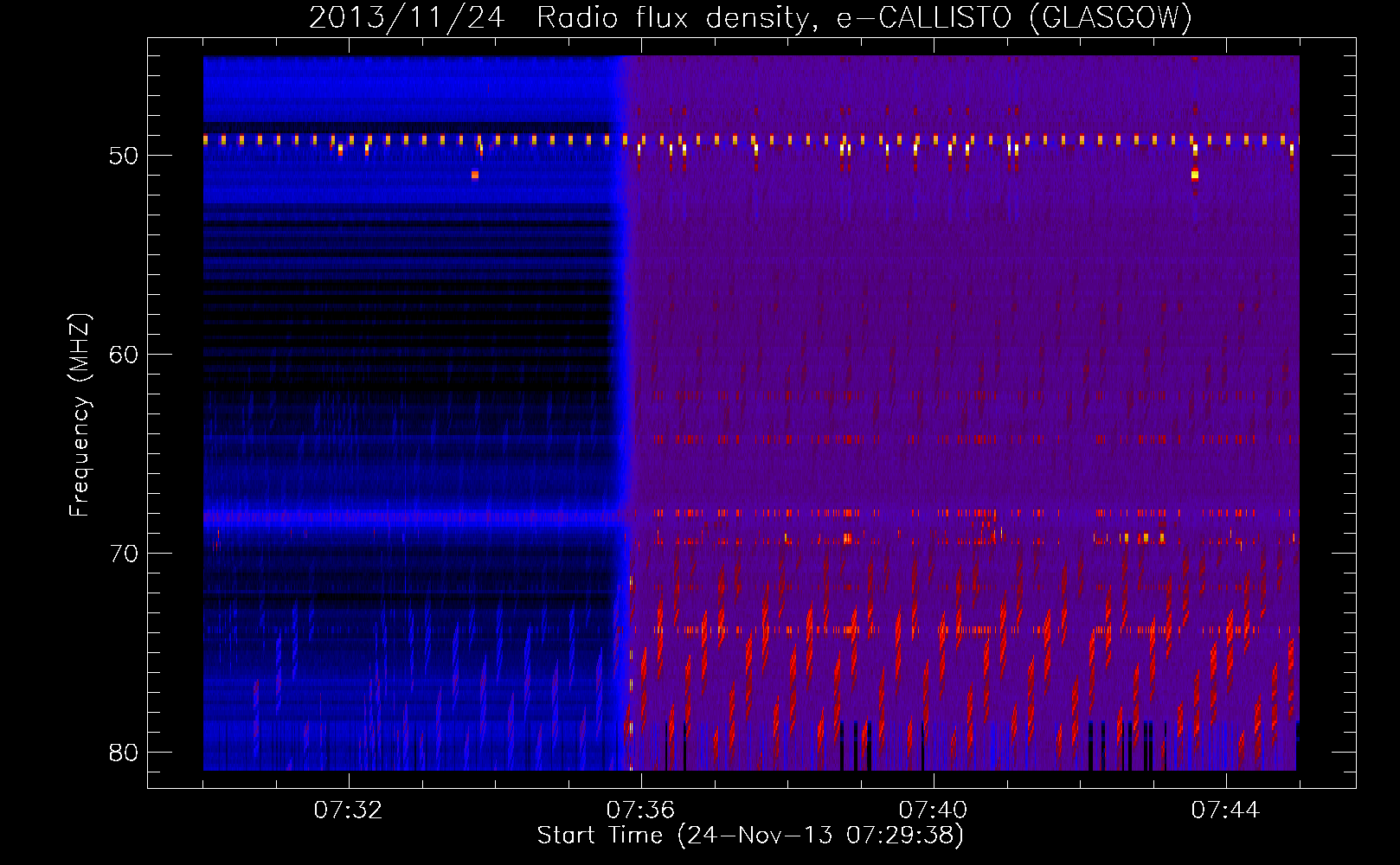
Task: Click the 07:32 time tick label
Action: click(x=348, y=811)
